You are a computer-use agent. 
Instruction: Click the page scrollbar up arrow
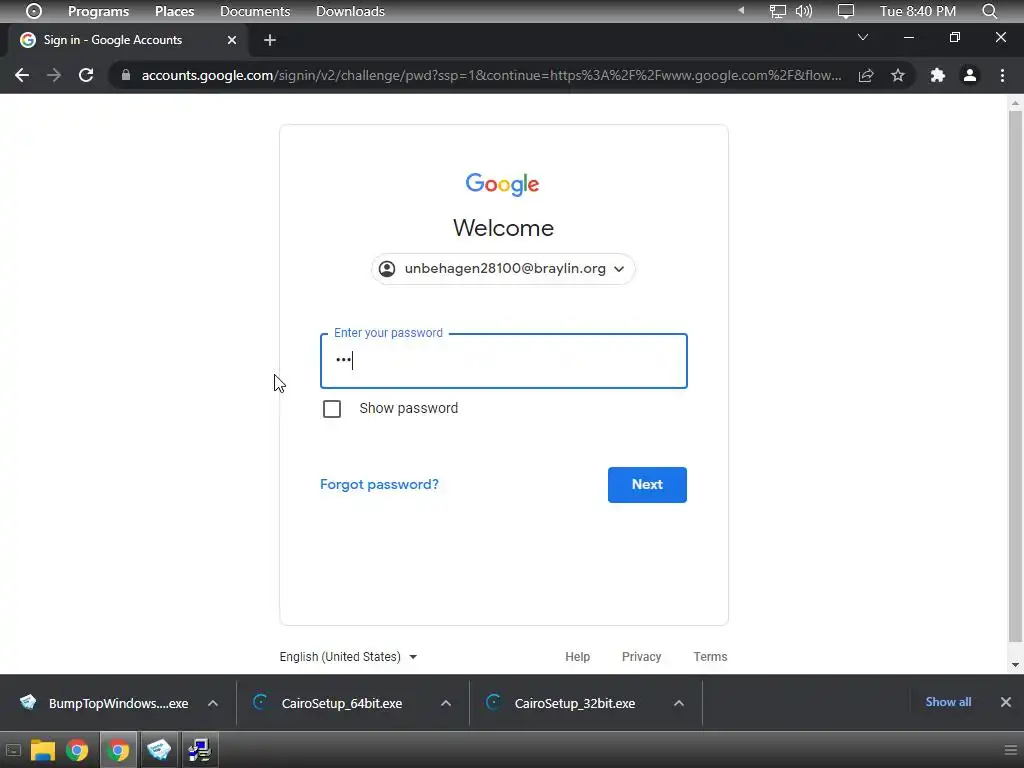(1016, 103)
